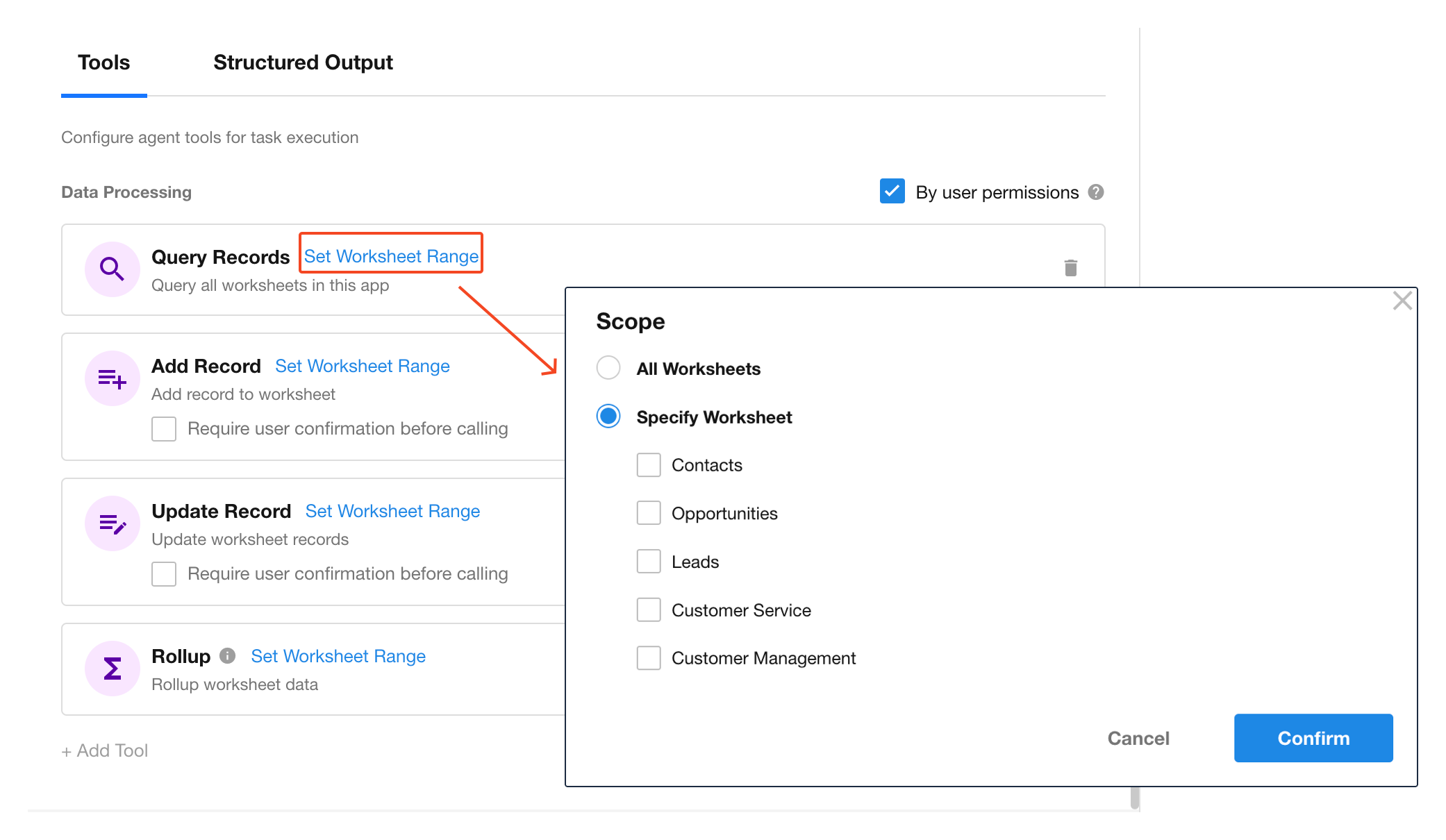Click the Query Records magnifier icon
Viewport: 1446px width, 840px height.
pos(112,269)
